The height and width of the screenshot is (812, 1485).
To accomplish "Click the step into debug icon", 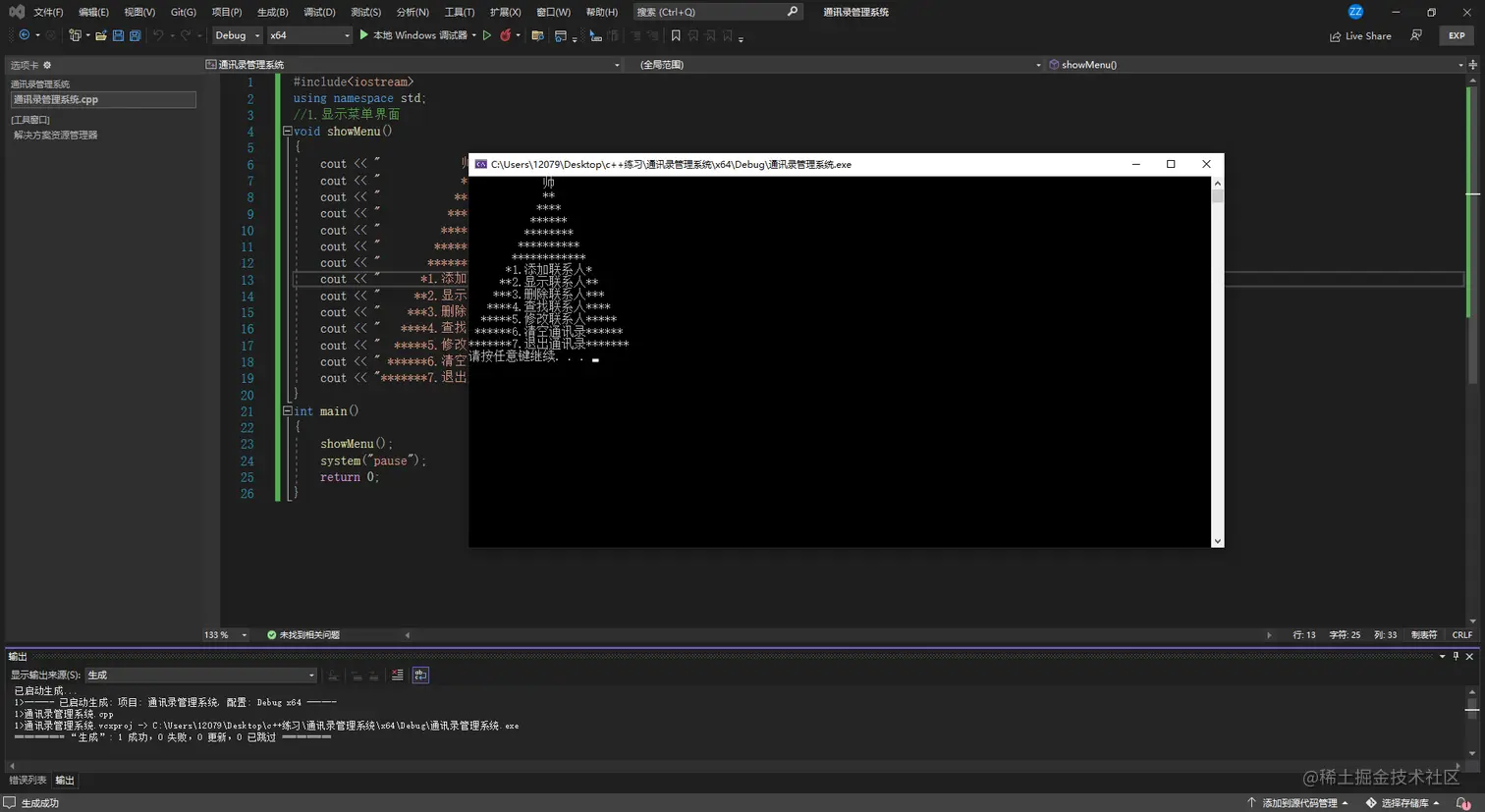I will (x=595, y=35).
